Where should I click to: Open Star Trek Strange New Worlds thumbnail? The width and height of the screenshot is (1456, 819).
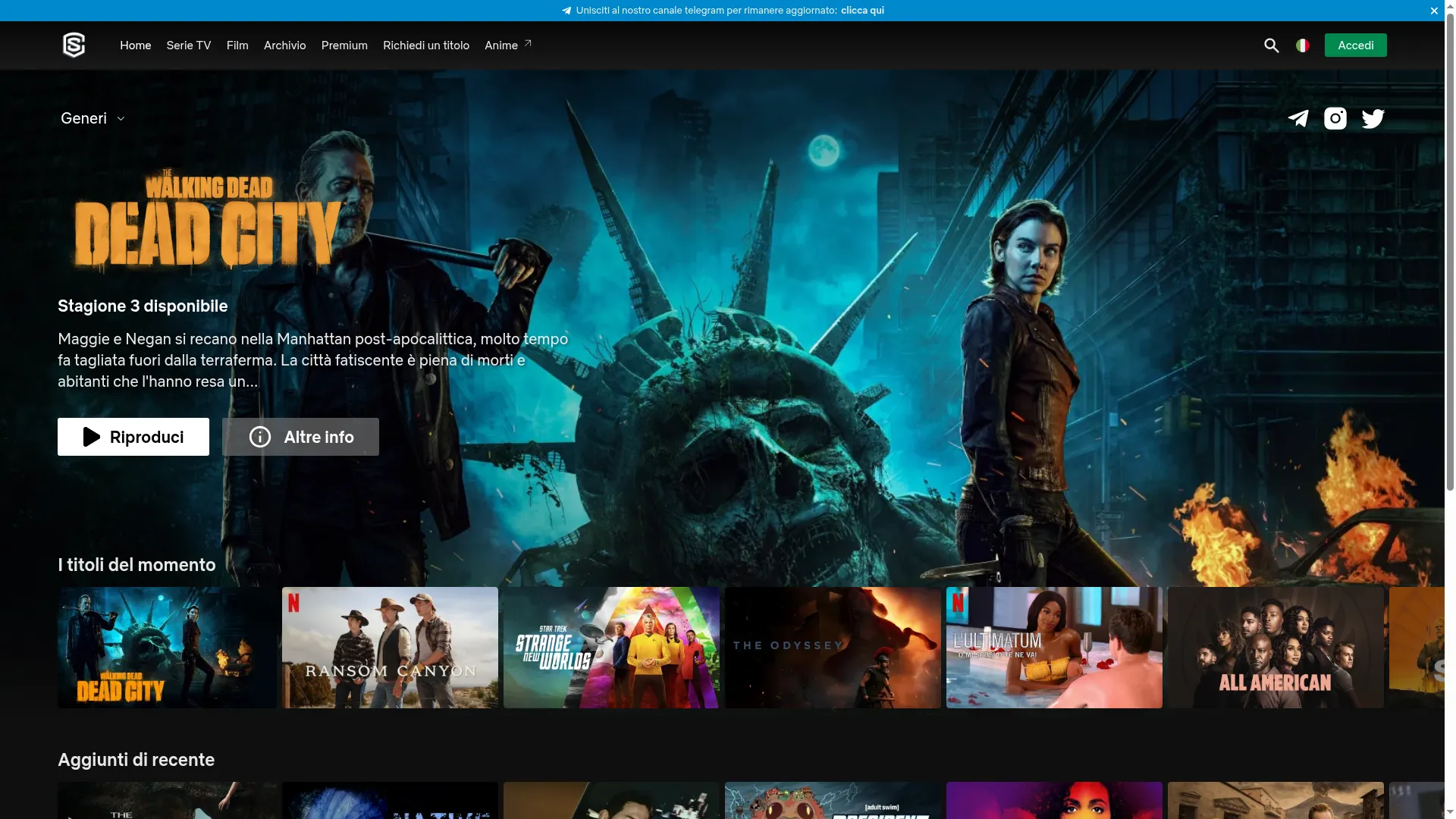pyautogui.click(x=611, y=648)
